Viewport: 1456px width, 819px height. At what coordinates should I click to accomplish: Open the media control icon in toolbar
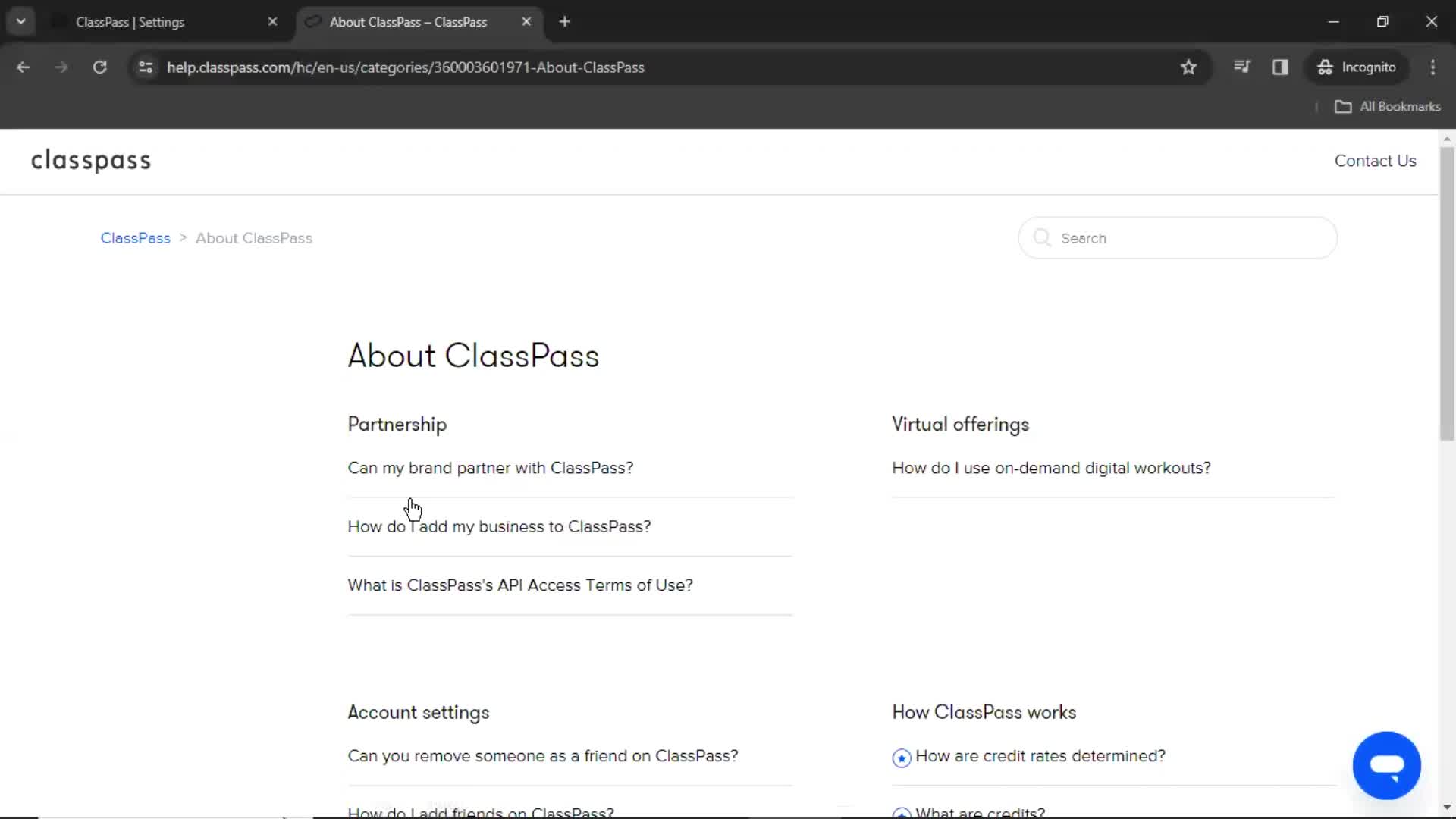tap(1241, 67)
